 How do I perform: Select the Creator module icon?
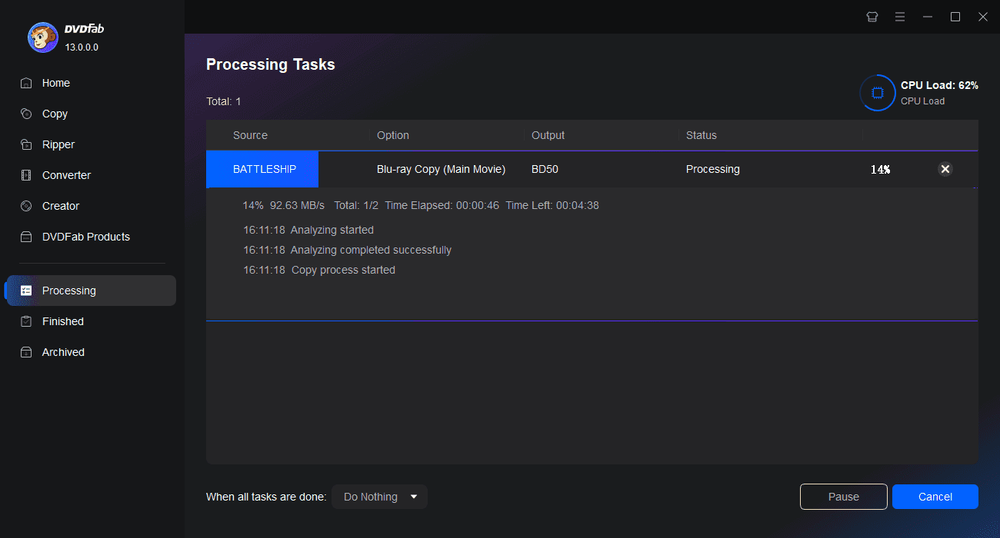26,206
